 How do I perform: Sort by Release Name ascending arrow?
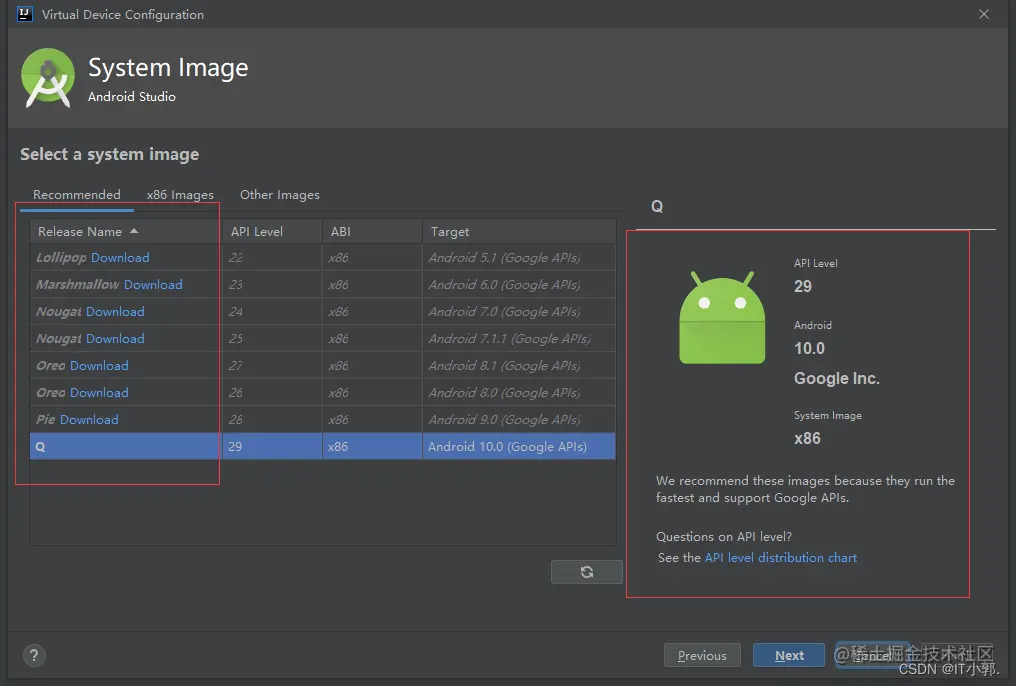[134, 231]
